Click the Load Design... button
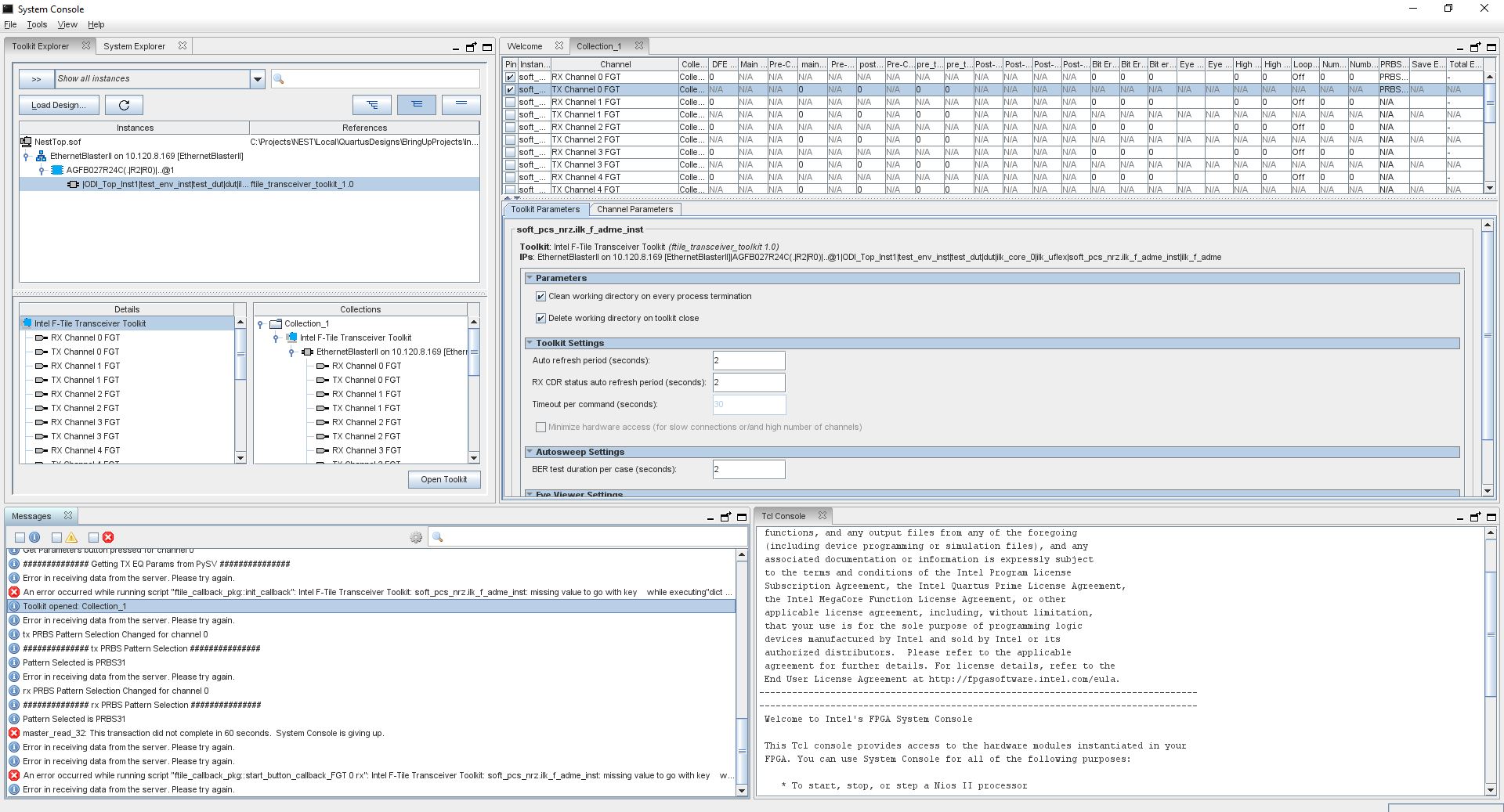 pos(59,105)
